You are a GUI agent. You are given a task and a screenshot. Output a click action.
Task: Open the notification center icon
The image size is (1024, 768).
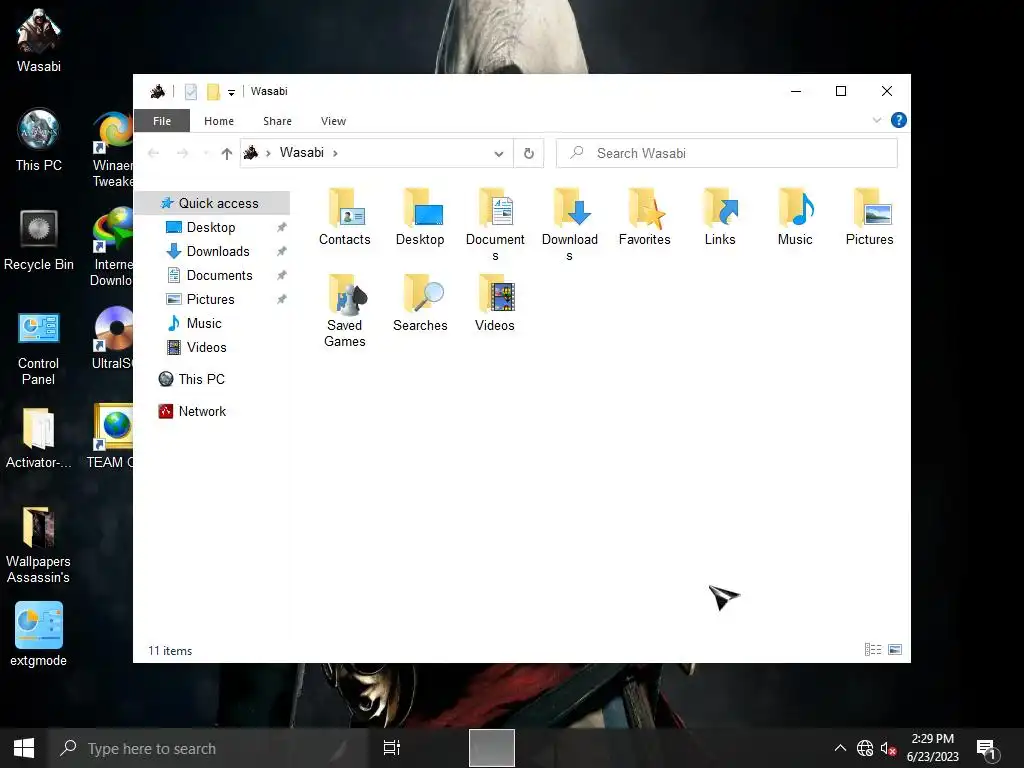coord(987,750)
